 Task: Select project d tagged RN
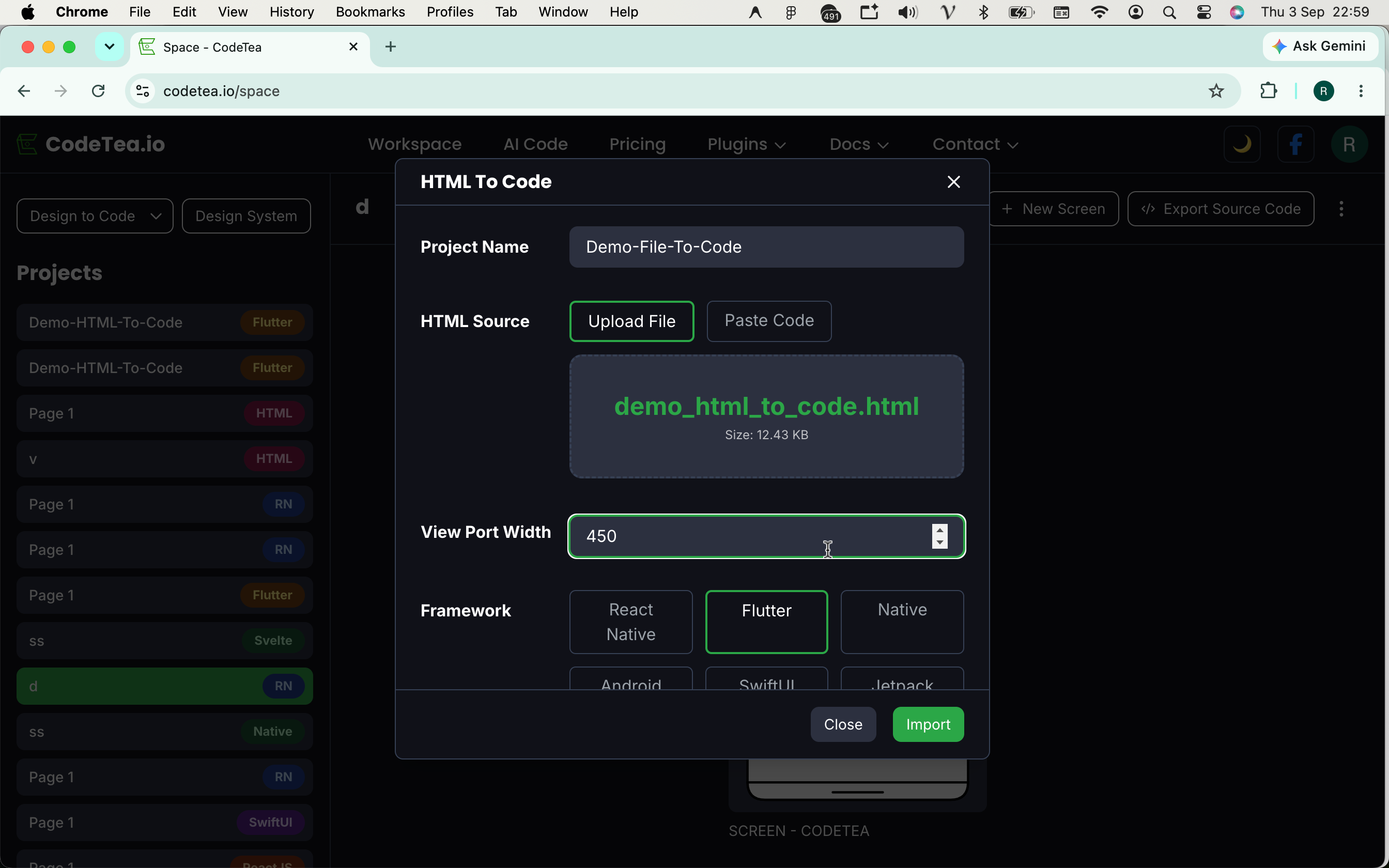click(x=165, y=686)
